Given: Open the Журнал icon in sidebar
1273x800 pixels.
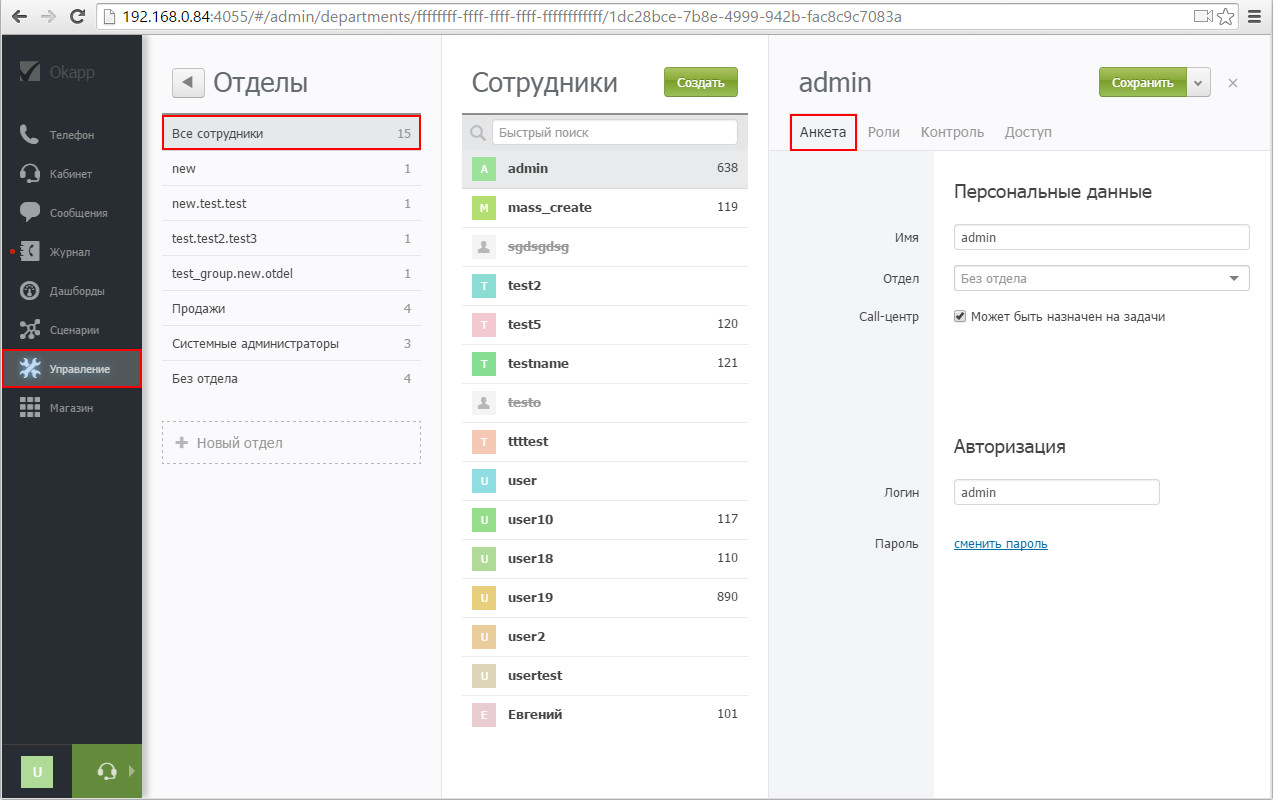Looking at the screenshot, I should pyautogui.click(x=30, y=252).
